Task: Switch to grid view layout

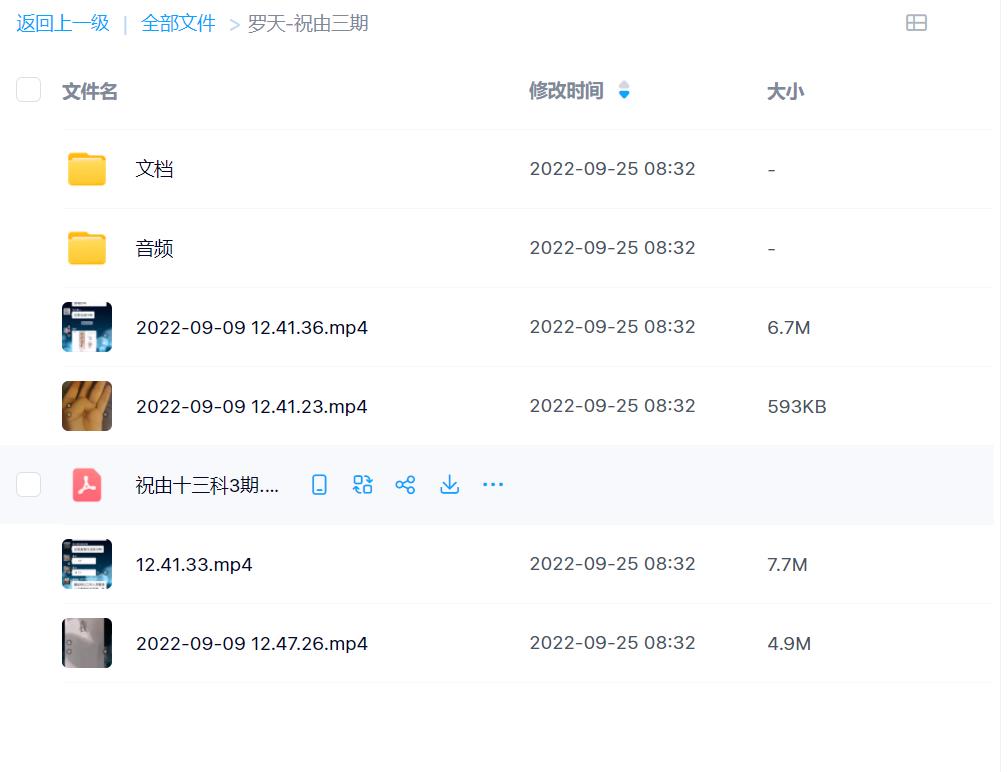Action: pyautogui.click(x=917, y=23)
